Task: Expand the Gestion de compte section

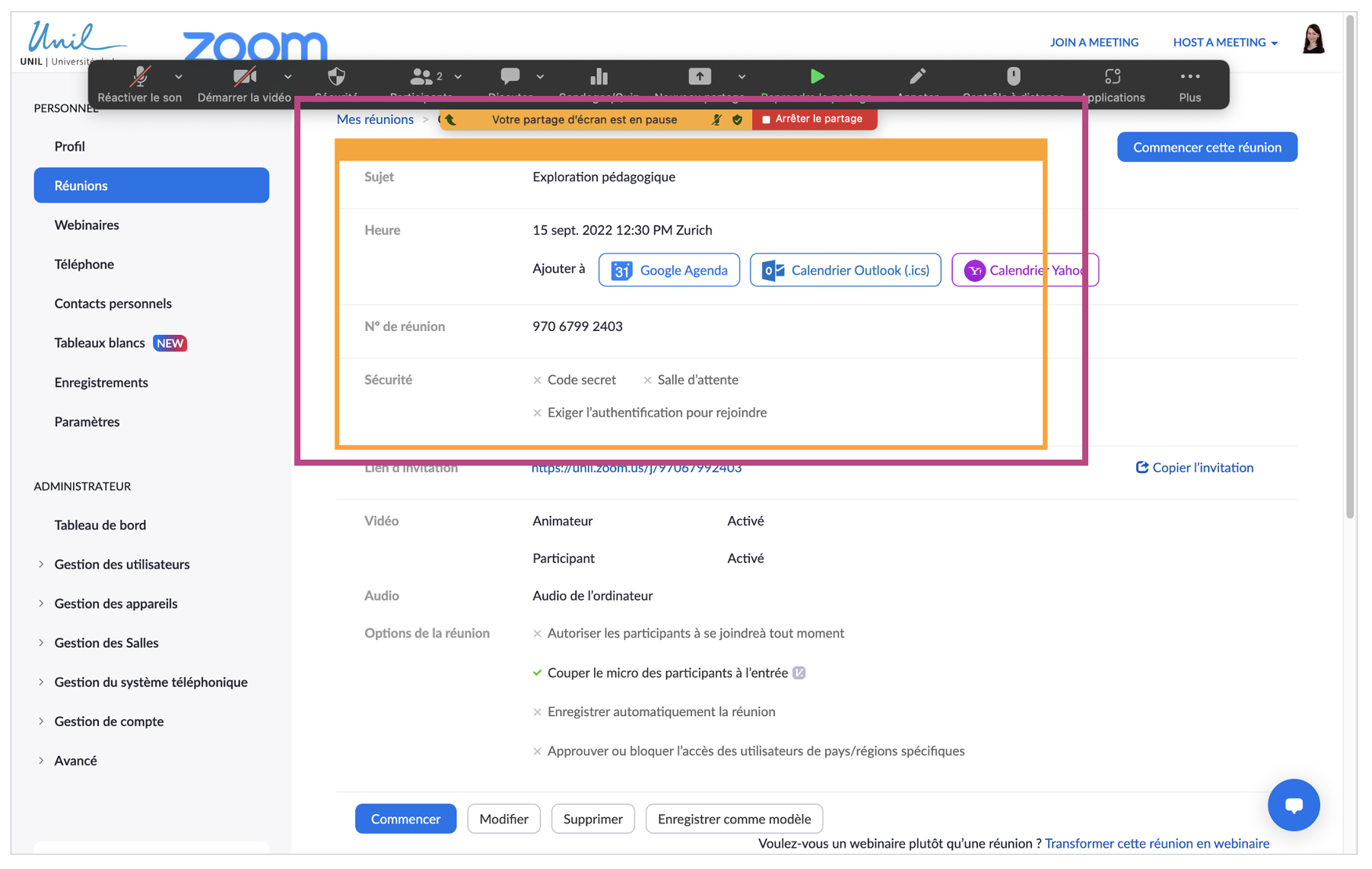Action: point(109,721)
